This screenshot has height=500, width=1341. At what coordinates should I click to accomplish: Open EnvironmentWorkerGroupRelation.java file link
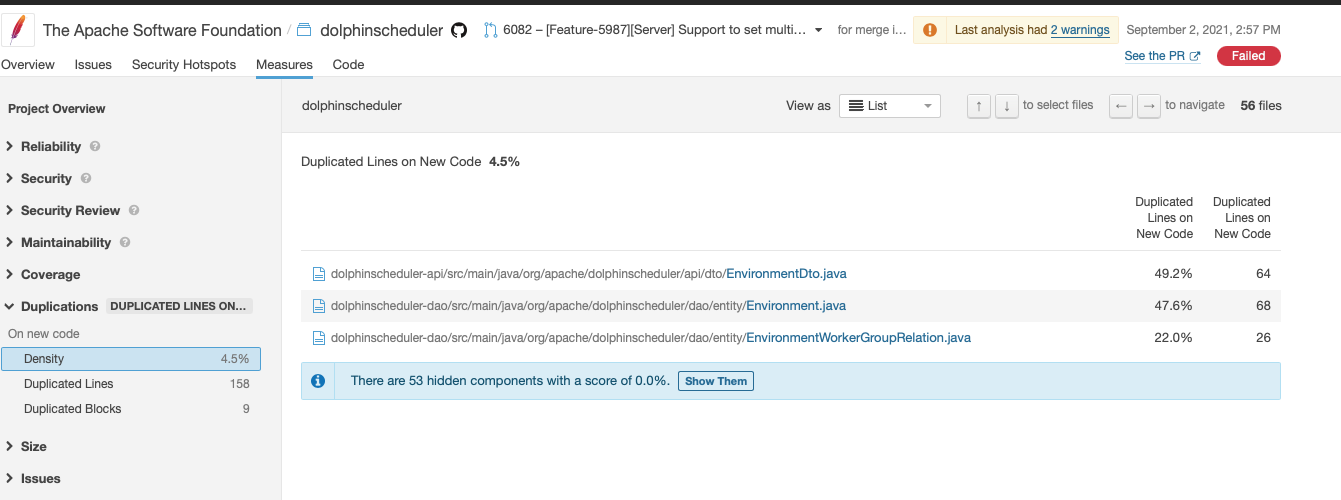[x=859, y=338]
